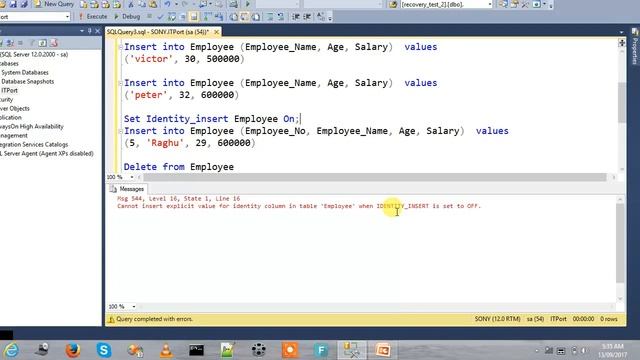Click the 'Delete from Employee' line
The height and width of the screenshot is (360, 640).
click(x=179, y=167)
